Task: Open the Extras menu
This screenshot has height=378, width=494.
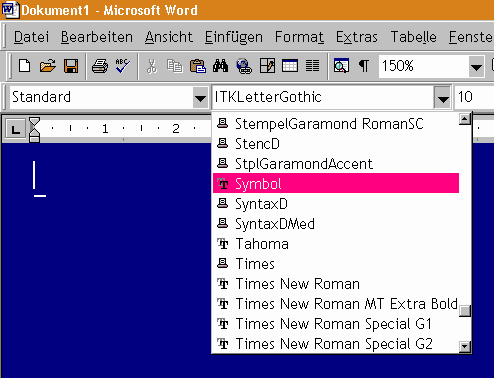Action: click(x=357, y=37)
